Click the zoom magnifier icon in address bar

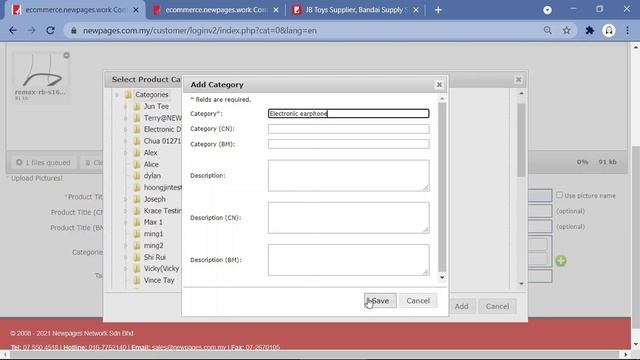point(548,30)
